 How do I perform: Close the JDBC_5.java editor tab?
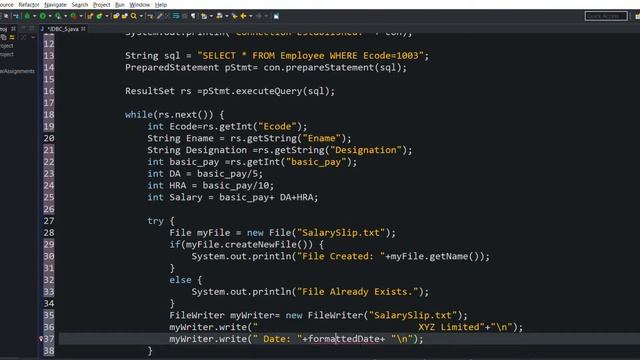[x=83, y=29]
